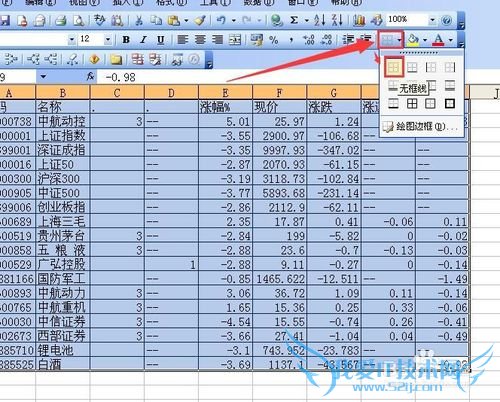The width and height of the screenshot is (500, 402).
Task: Insert hyperlink using globe icon
Action: (276, 21)
